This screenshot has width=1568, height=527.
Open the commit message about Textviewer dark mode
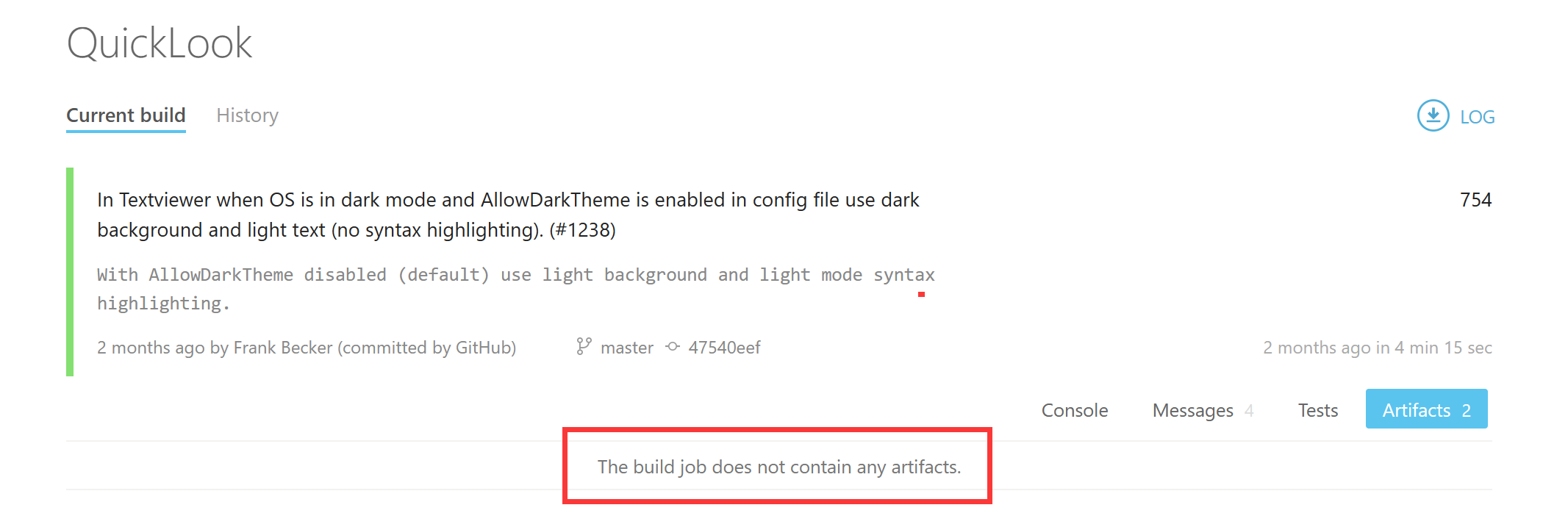(507, 214)
